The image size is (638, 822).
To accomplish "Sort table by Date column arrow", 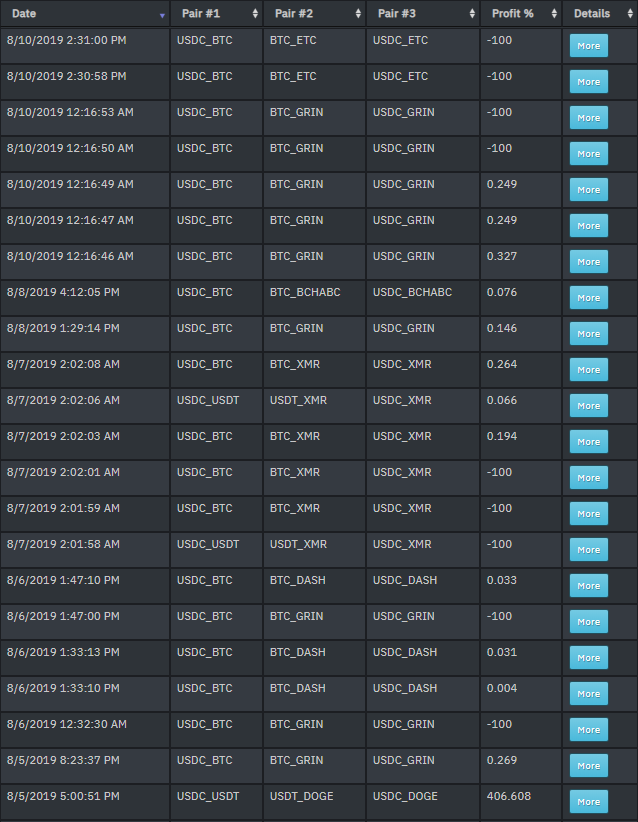I will (162, 16).
